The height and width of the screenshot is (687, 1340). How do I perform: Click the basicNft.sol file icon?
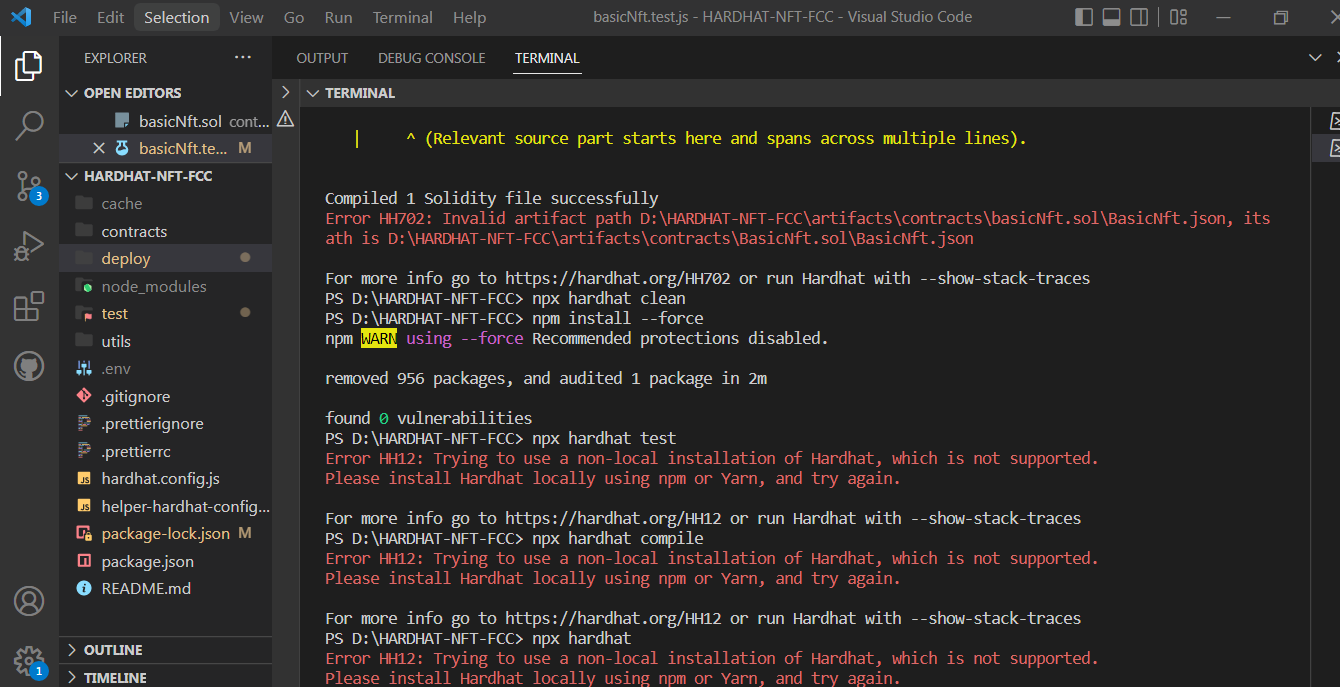pyautogui.click(x=122, y=121)
